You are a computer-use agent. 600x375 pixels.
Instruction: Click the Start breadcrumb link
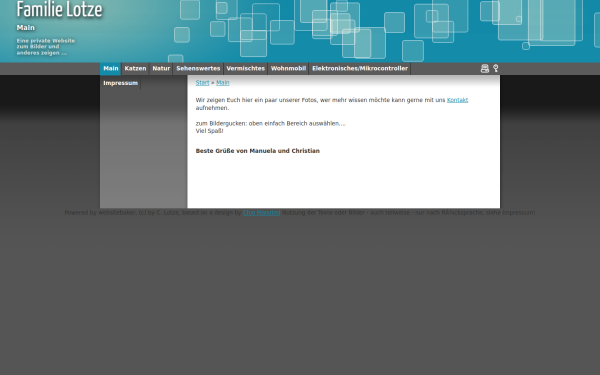[202, 83]
